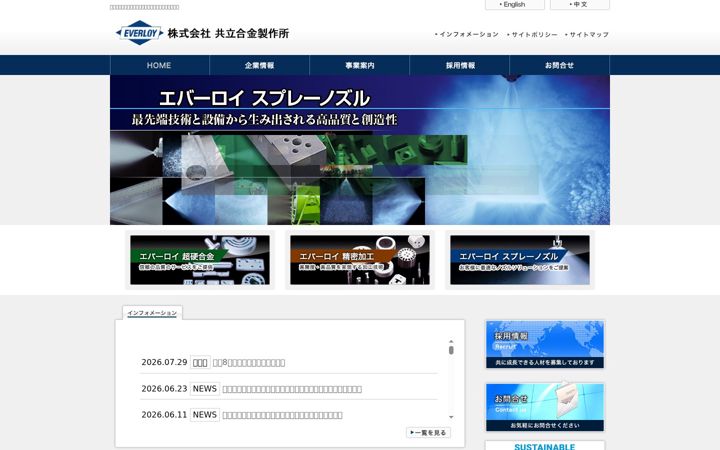Open the エバーロイ 超硬合金 banner
The width and height of the screenshot is (720, 450).
pyautogui.click(x=200, y=260)
